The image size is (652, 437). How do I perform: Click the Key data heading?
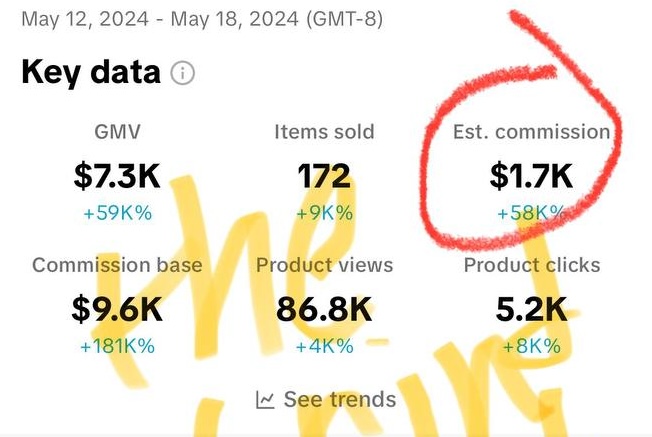[x=90, y=72]
